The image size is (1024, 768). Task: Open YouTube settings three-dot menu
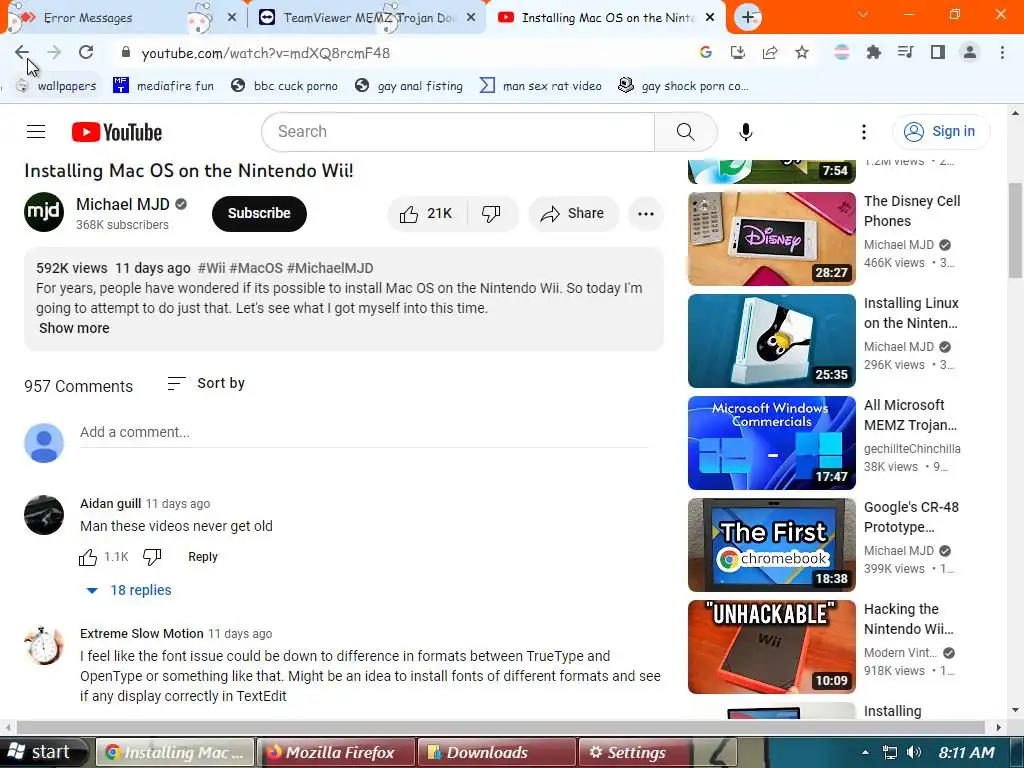tap(864, 132)
